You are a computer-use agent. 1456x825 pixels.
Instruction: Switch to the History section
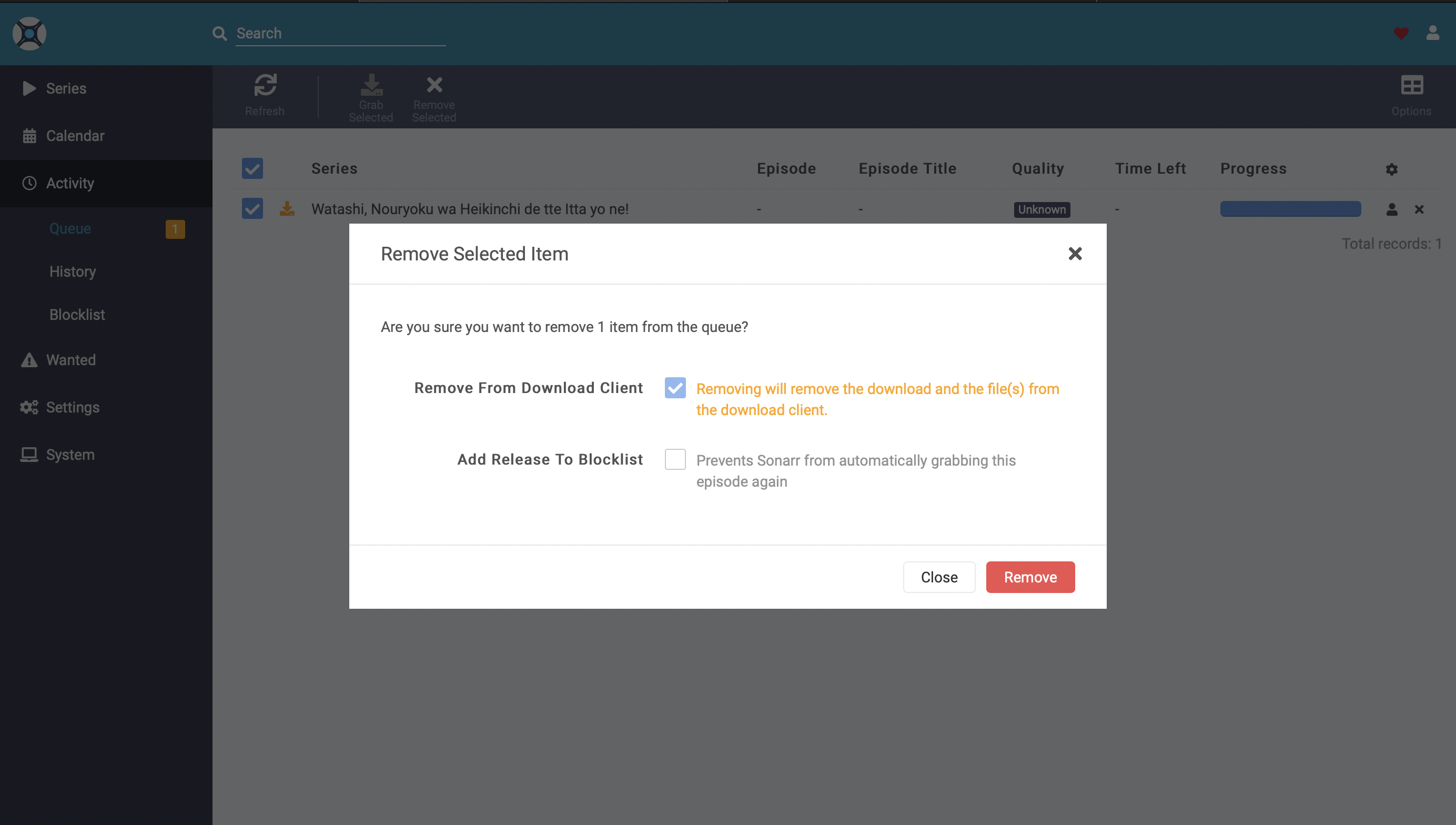click(73, 271)
